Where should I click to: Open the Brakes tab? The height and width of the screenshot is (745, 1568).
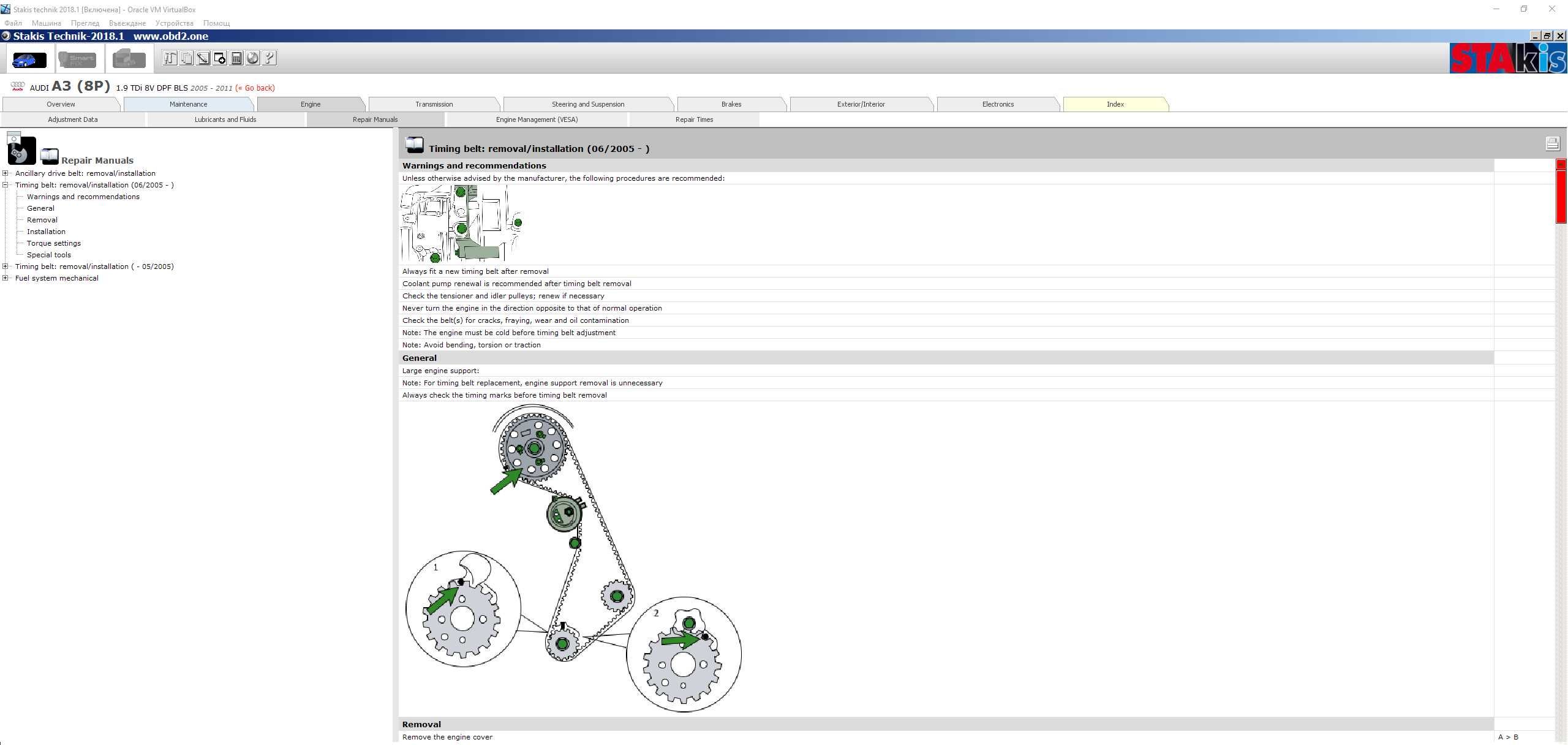pyautogui.click(x=731, y=104)
